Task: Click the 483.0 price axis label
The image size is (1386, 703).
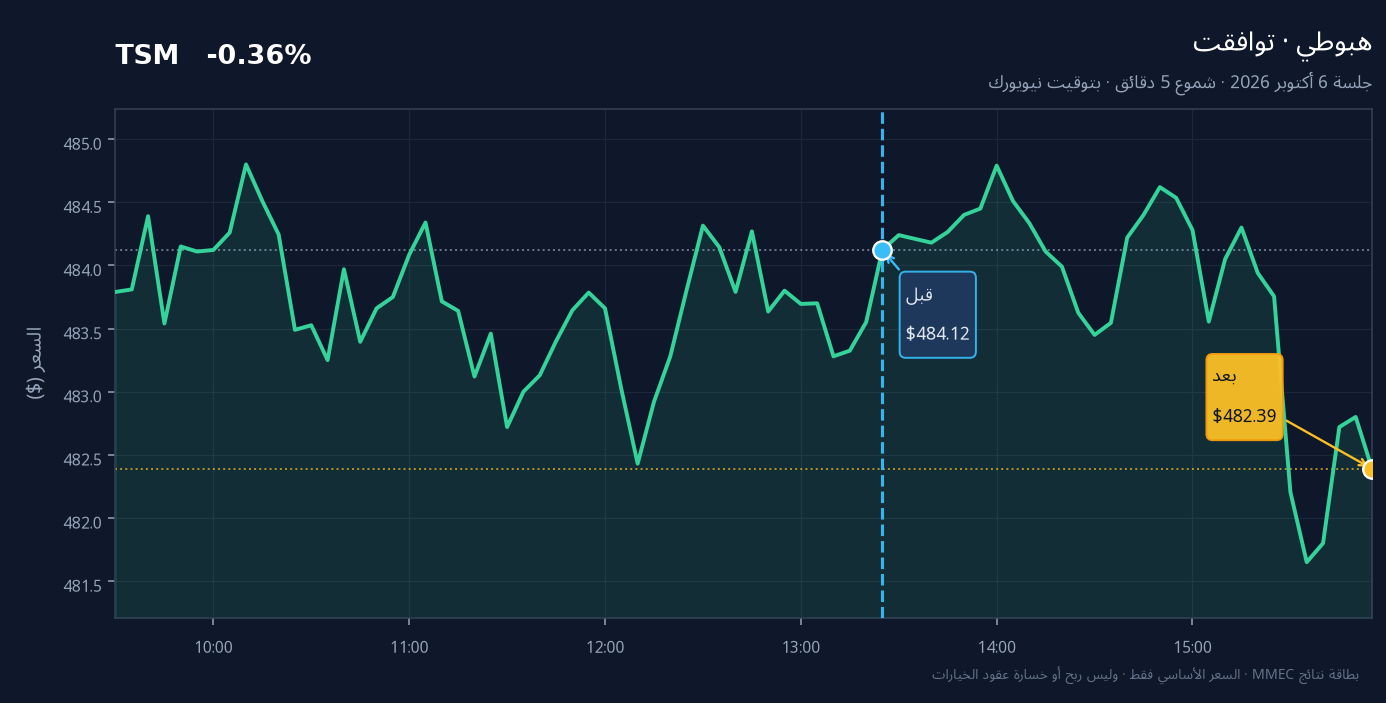Action: (x=84, y=396)
